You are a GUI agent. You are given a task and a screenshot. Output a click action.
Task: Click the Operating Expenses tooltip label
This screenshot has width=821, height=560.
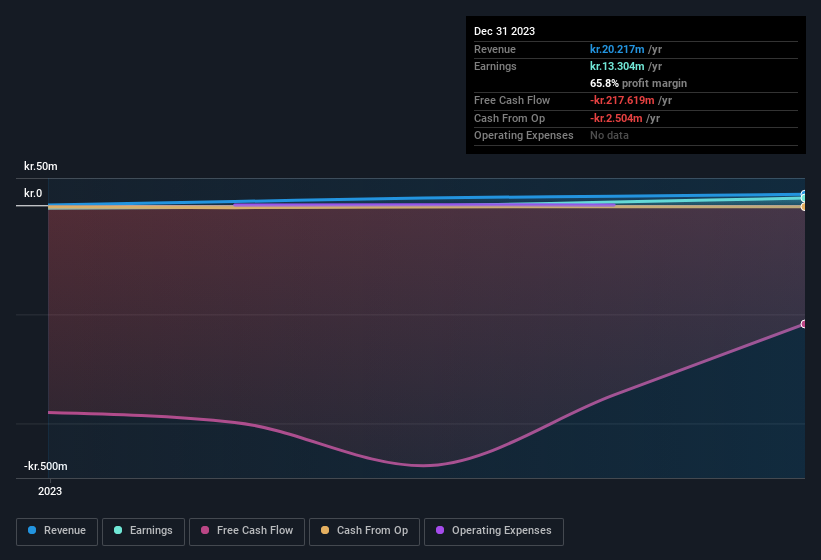(524, 136)
